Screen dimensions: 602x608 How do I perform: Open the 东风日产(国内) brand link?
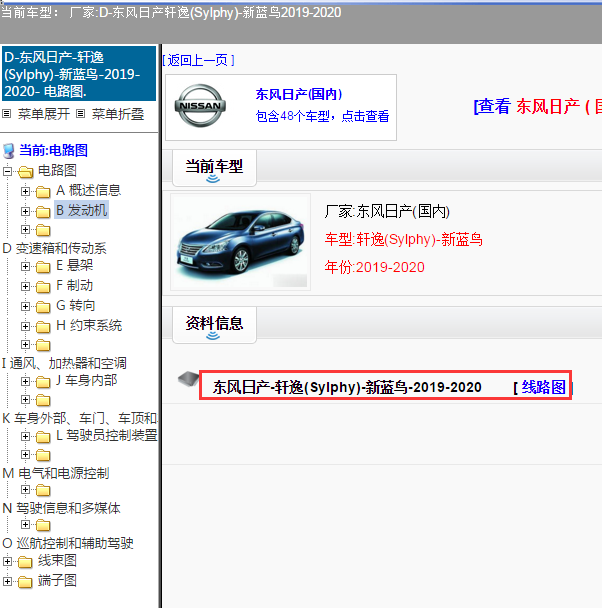coord(299,94)
